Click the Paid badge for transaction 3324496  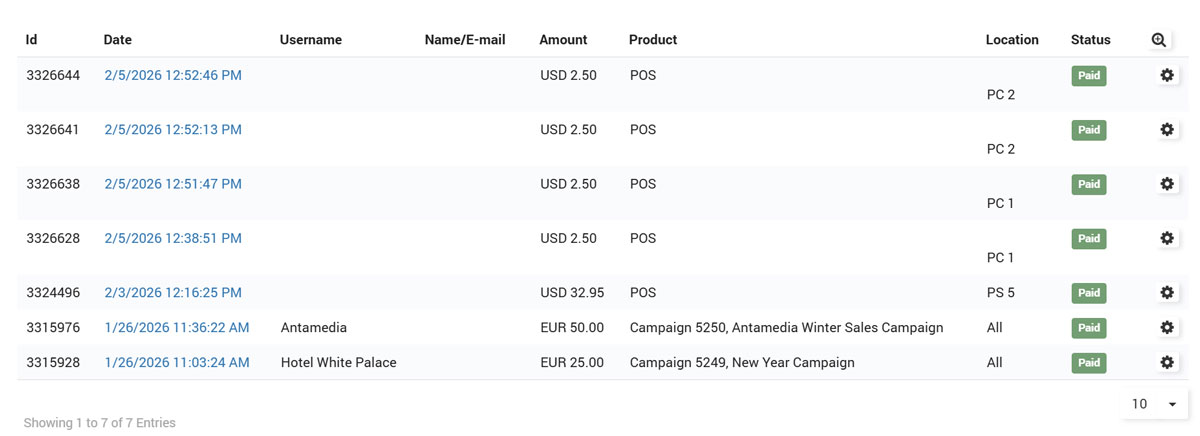(1089, 293)
